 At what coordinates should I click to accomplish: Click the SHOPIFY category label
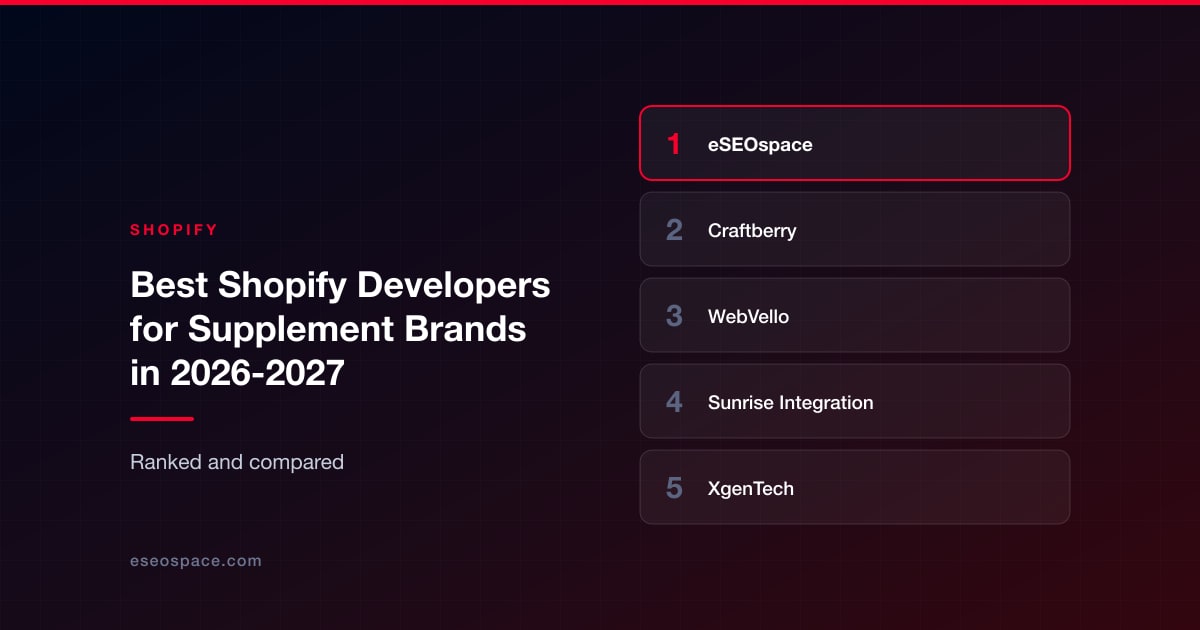[x=174, y=230]
